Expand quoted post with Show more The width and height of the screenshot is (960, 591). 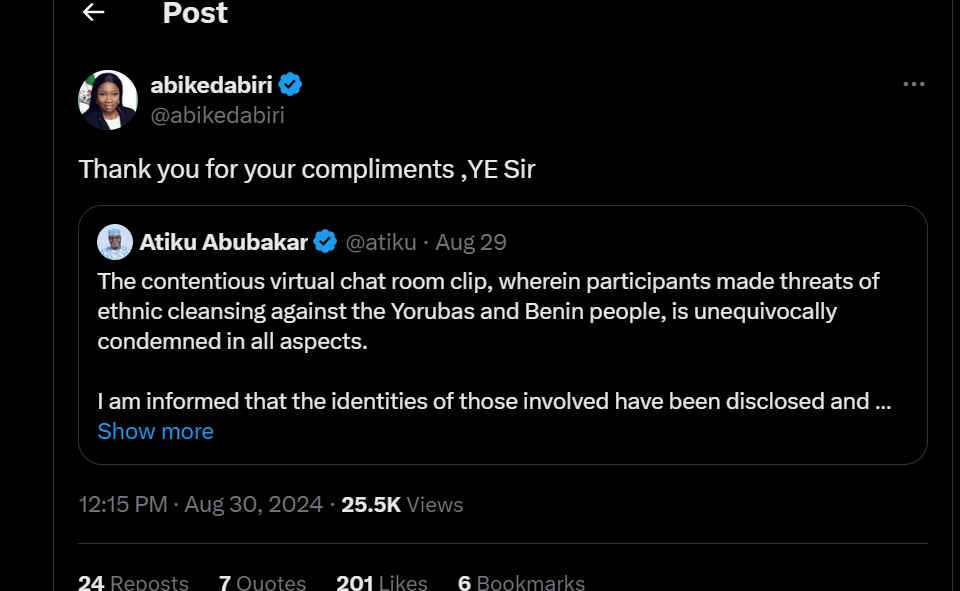pos(155,431)
